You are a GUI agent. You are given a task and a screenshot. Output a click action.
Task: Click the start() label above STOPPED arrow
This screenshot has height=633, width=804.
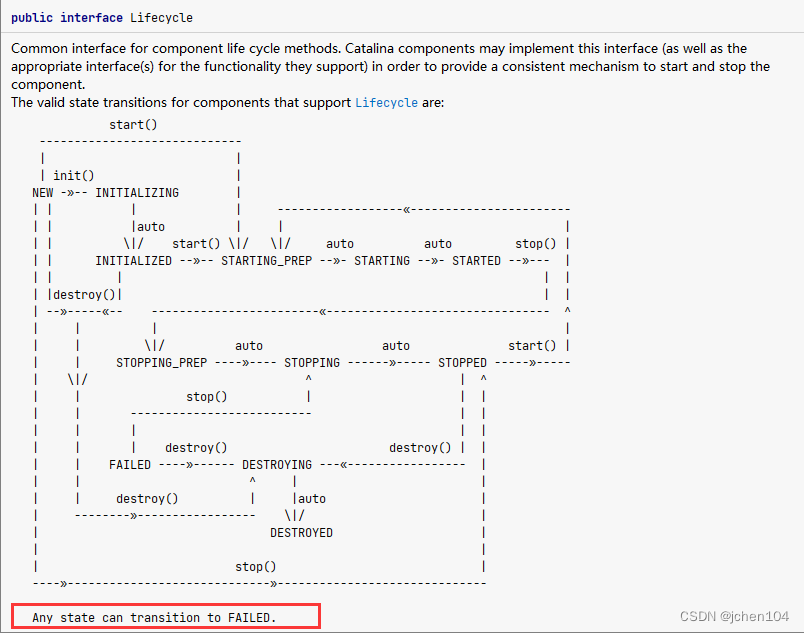532,346
